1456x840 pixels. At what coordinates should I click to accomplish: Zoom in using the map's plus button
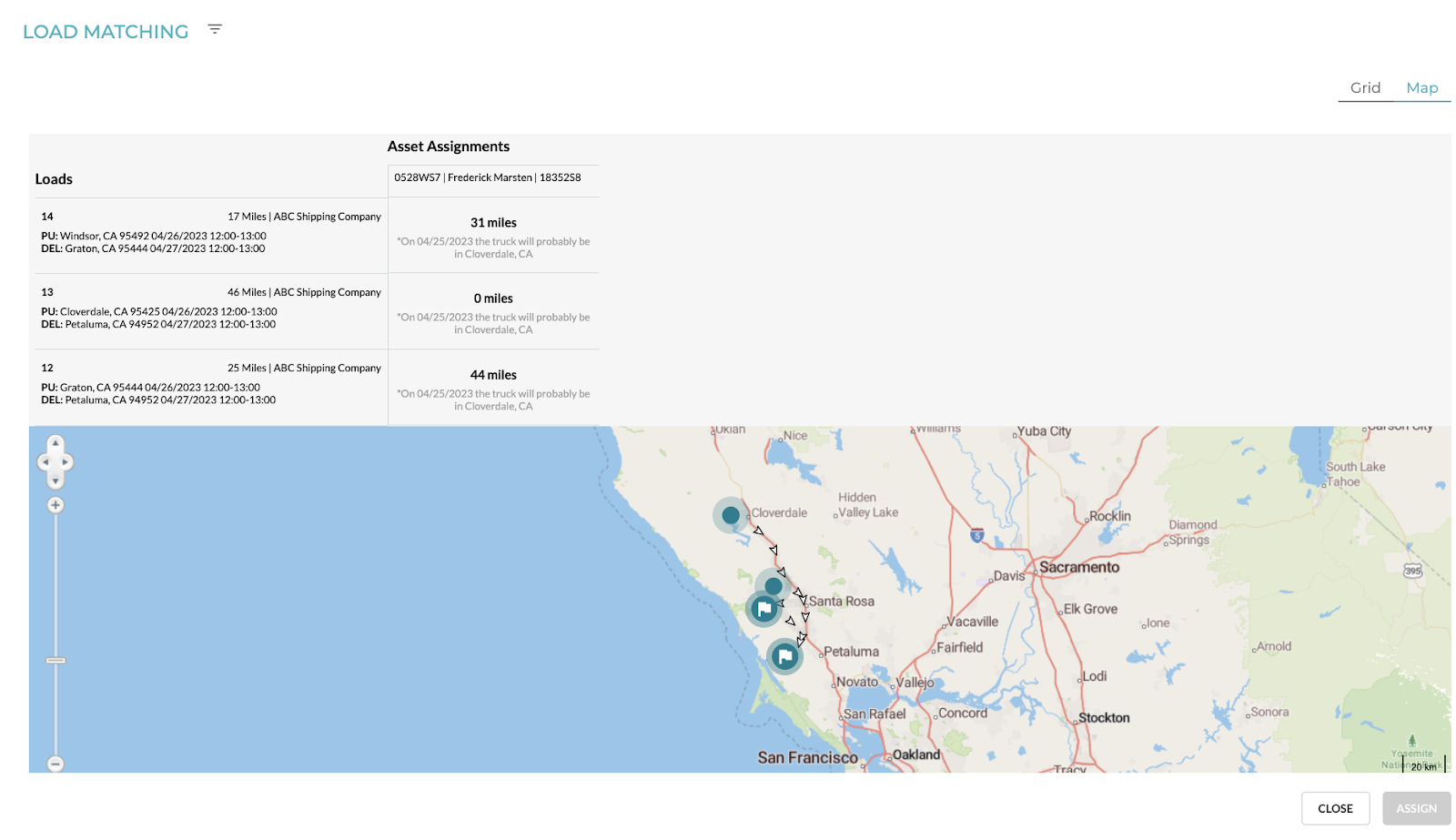56,505
